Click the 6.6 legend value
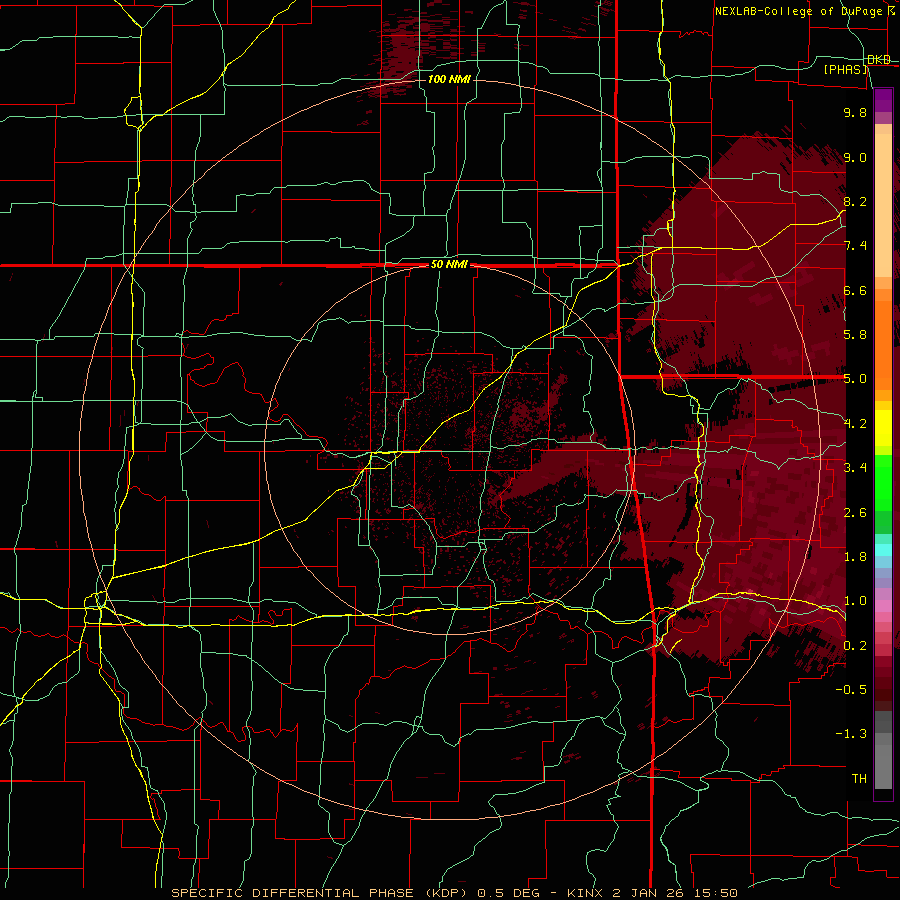This screenshot has height=900, width=900. (x=855, y=290)
